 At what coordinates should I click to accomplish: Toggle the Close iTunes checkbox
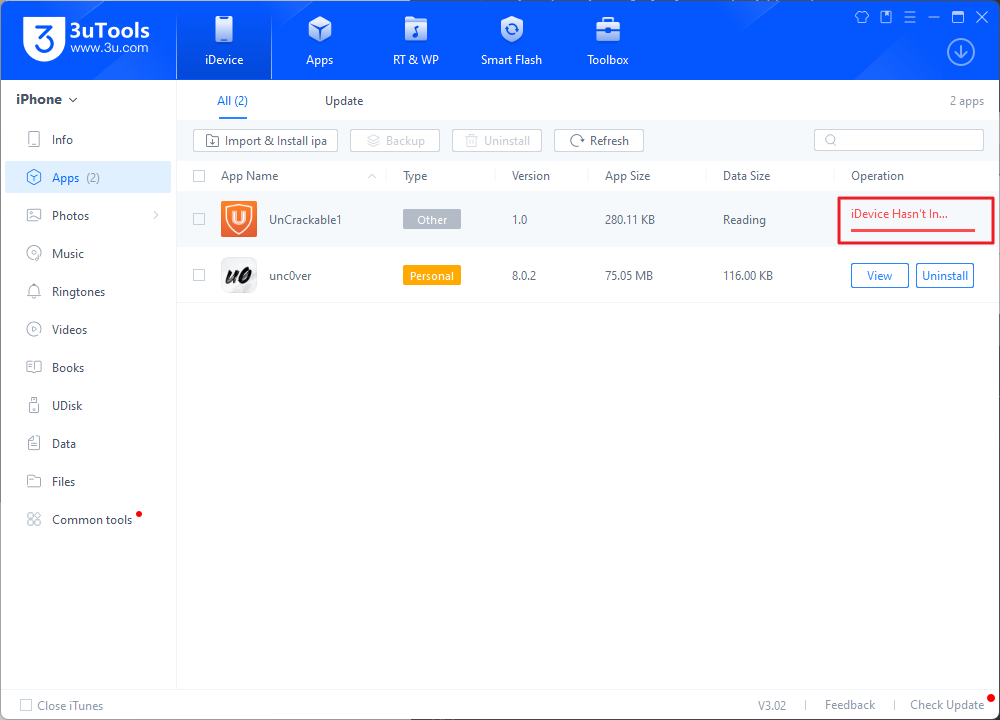tap(26, 705)
